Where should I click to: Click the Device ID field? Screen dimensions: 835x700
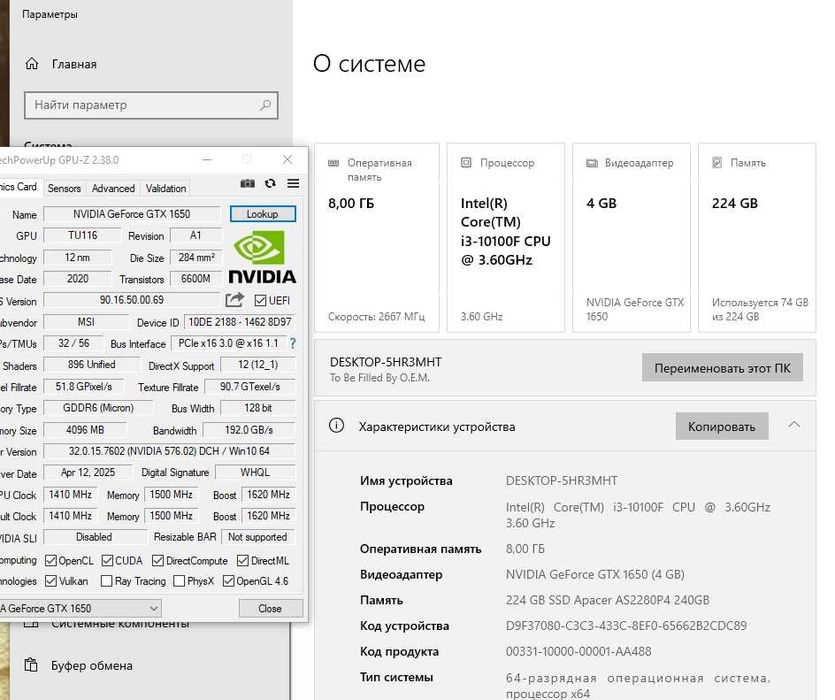point(240,322)
